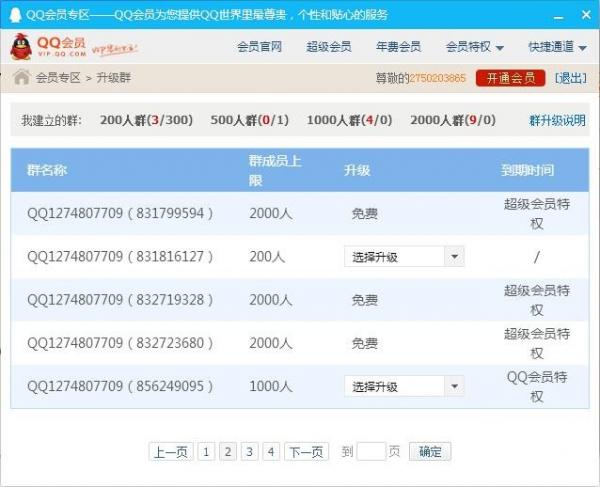Select group row 832723680
This screenshot has height=487, width=600.
[300, 343]
